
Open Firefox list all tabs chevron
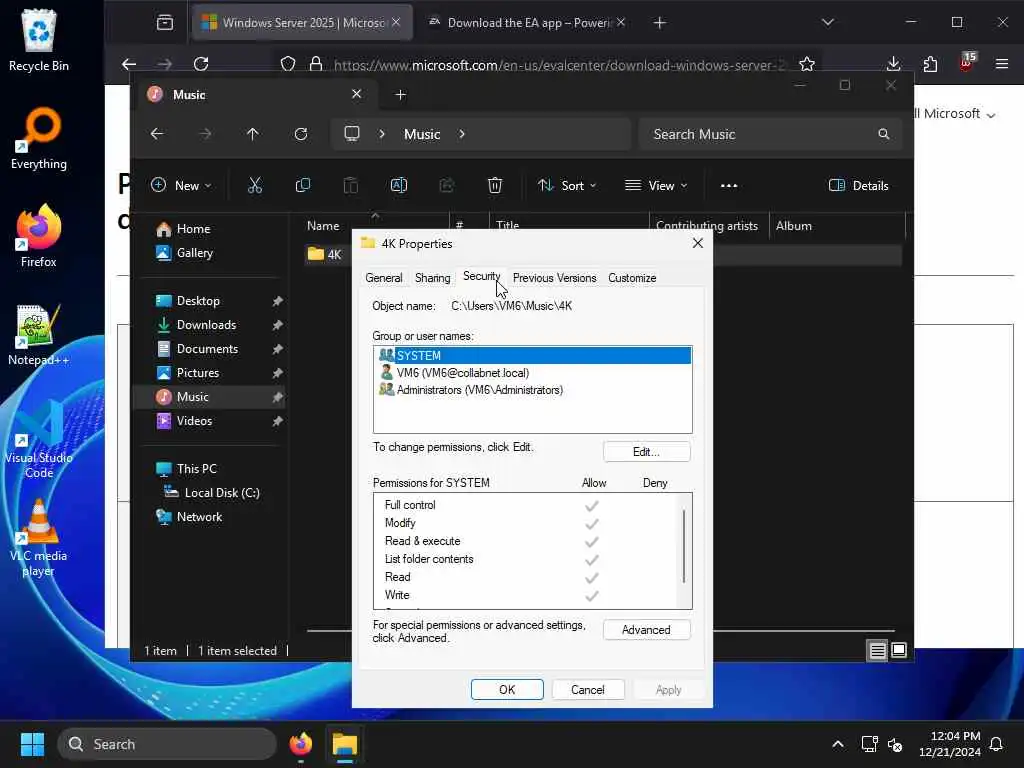click(x=827, y=23)
